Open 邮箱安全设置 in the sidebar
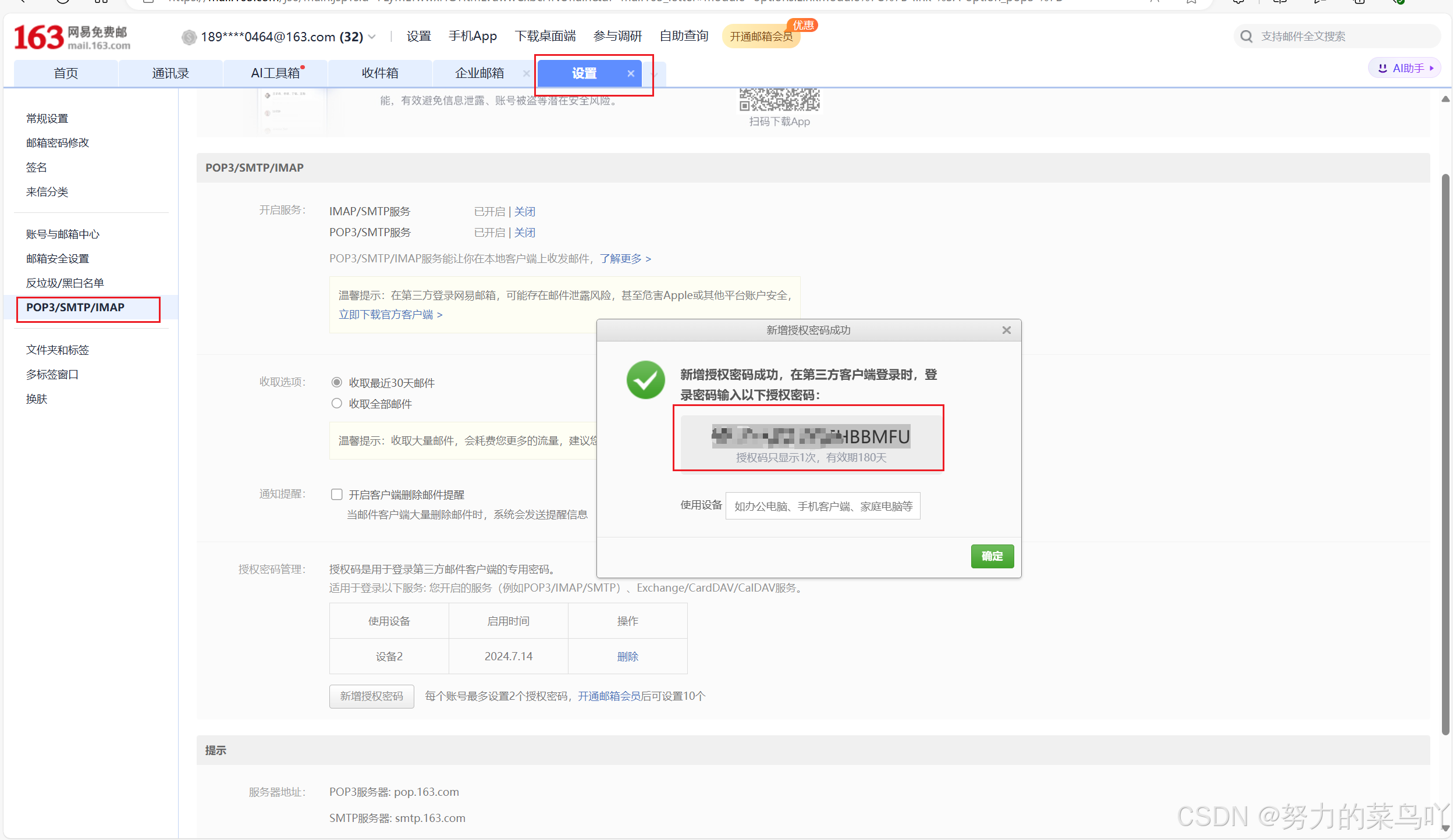1453x840 pixels. coord(58,258)
